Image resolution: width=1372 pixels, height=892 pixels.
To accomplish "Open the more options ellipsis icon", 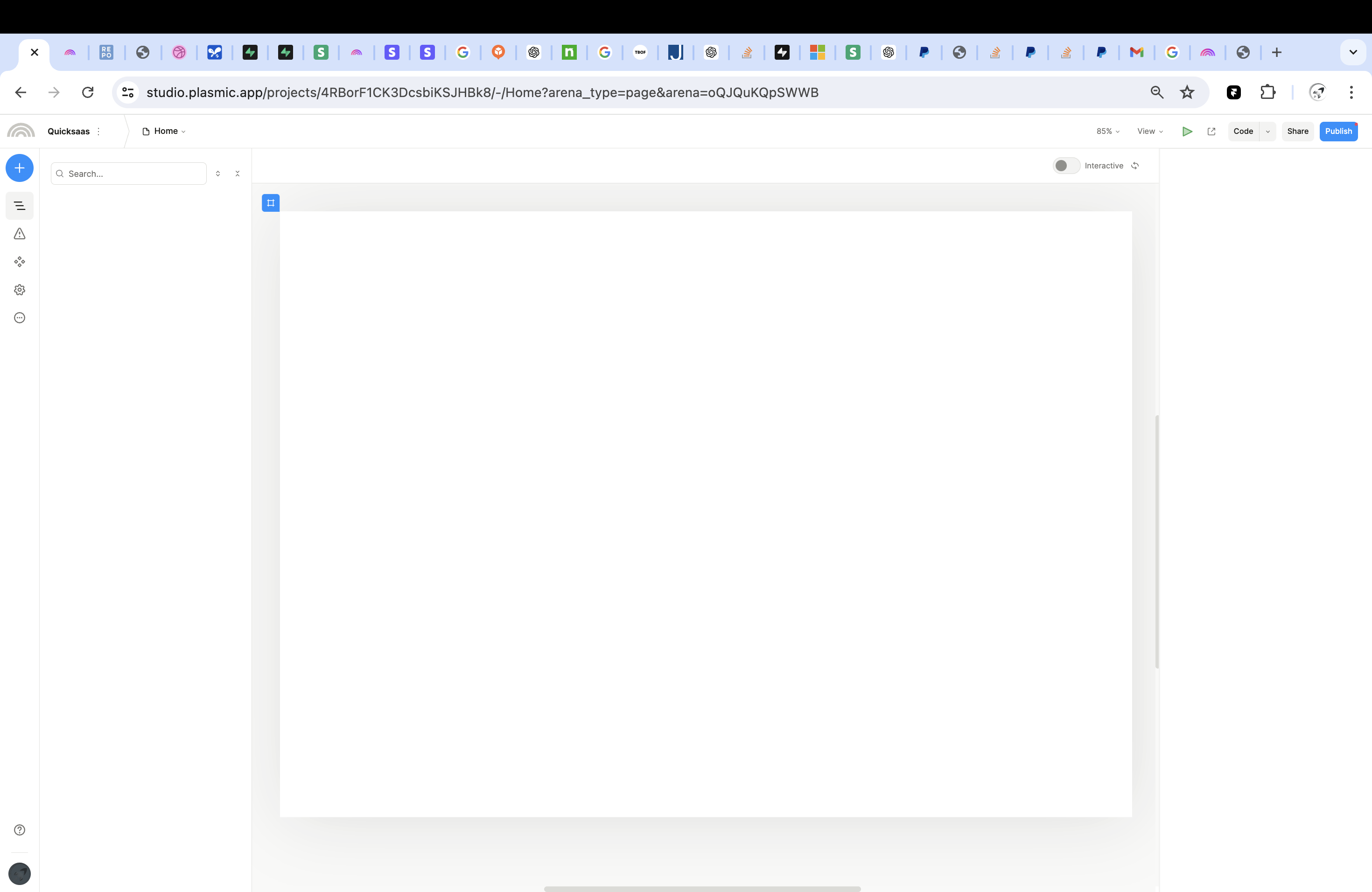I will click(20, 318).
